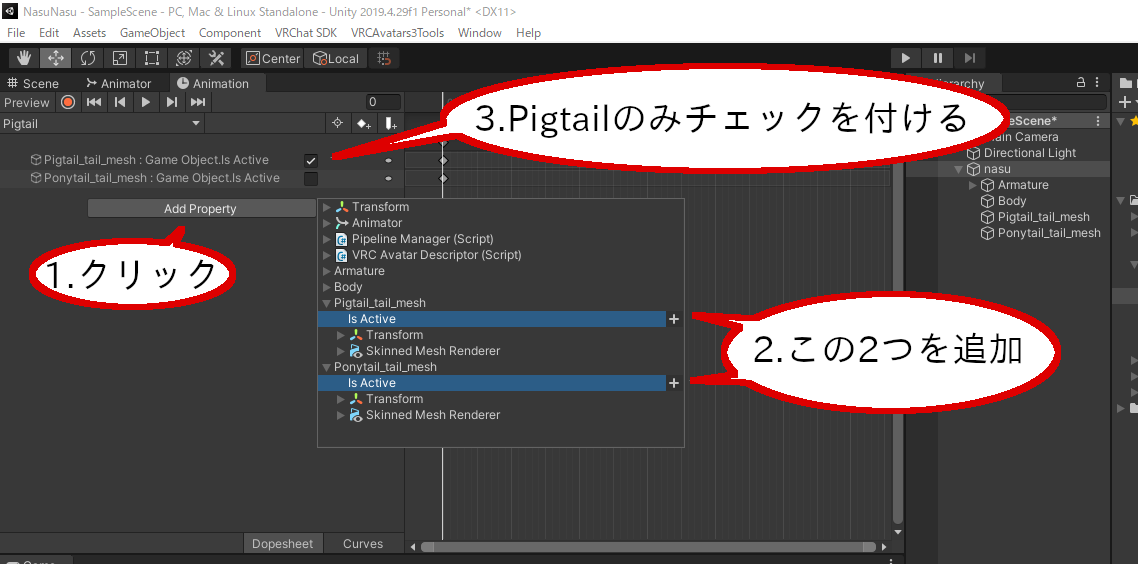
Task: Switch to Curves view
Action: 363,544
